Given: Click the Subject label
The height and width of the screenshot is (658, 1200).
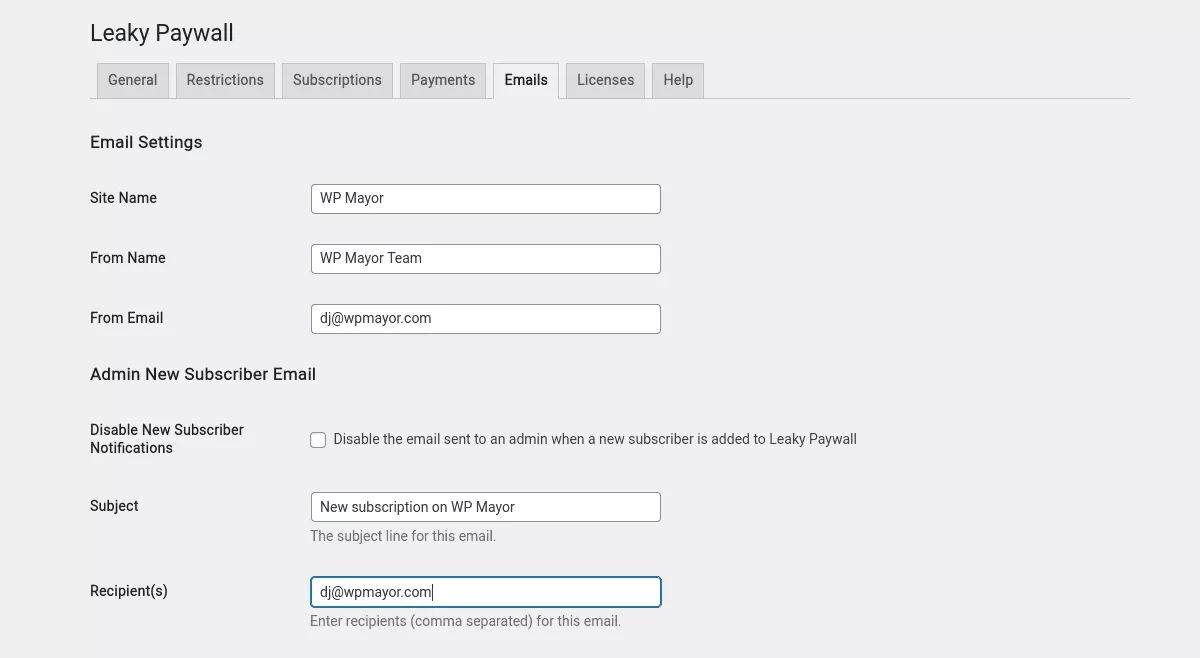Looking at the screenshot, I should [114, 506].
